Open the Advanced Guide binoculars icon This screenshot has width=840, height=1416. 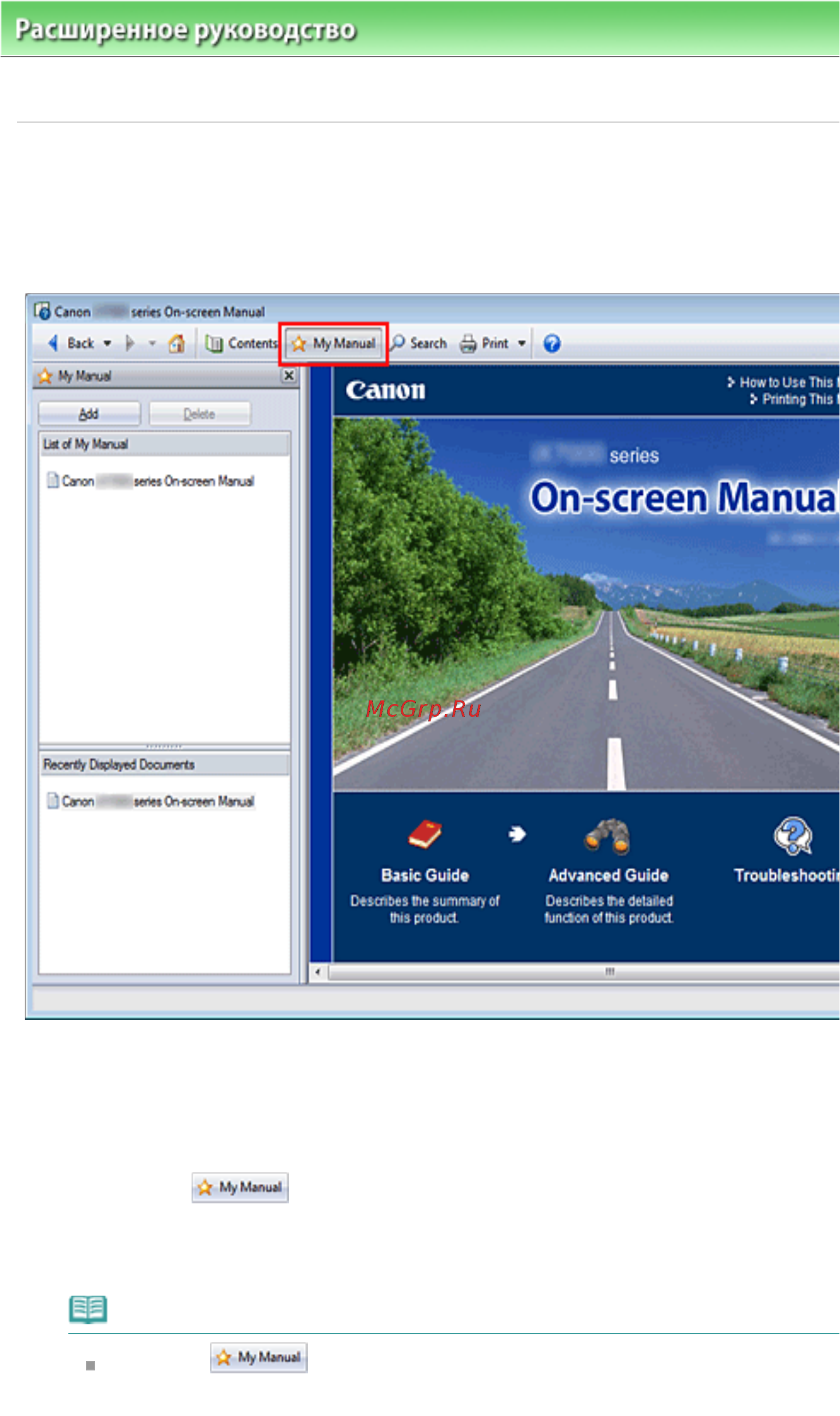608,836
